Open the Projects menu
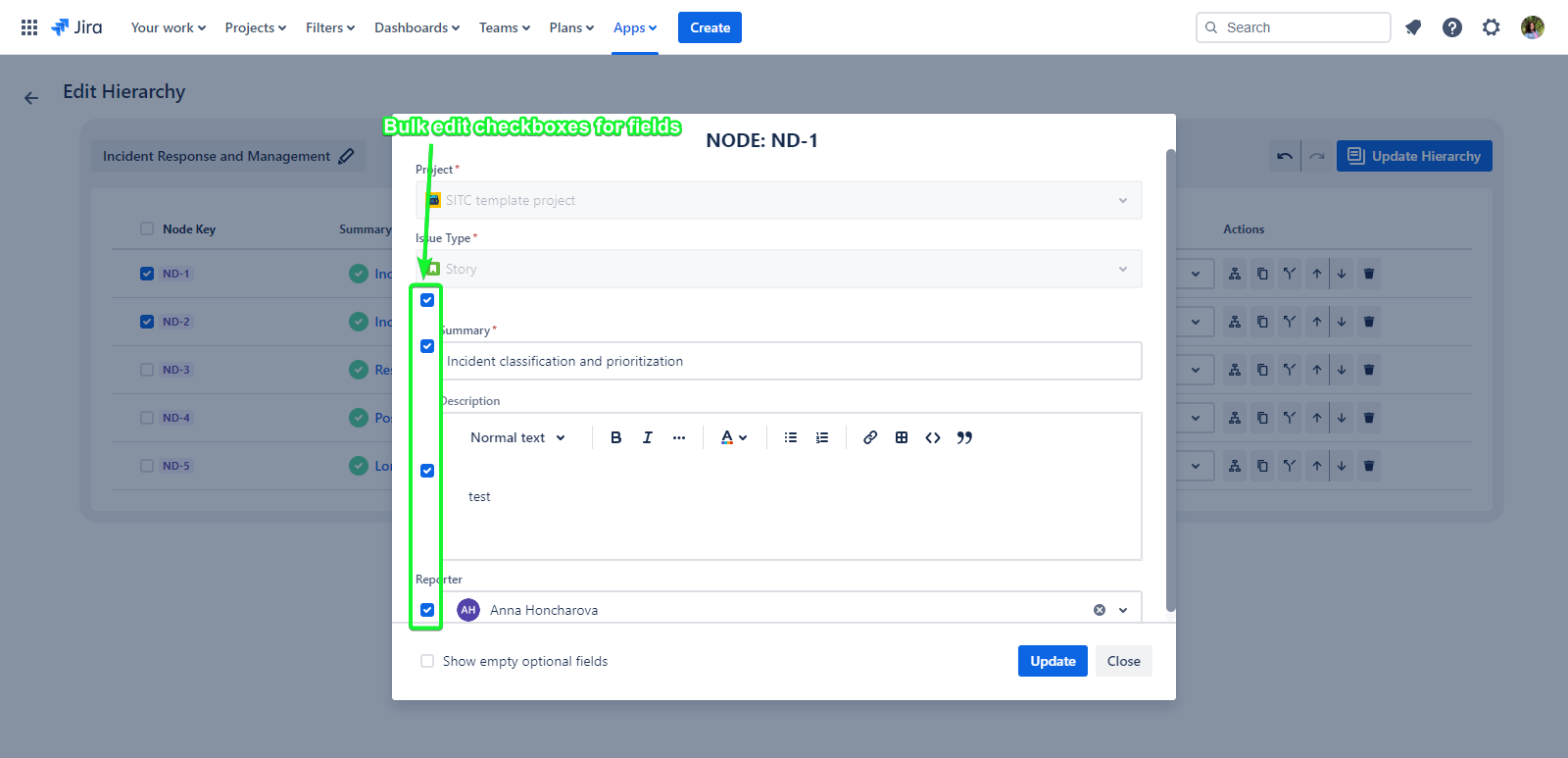 point(255,27)
